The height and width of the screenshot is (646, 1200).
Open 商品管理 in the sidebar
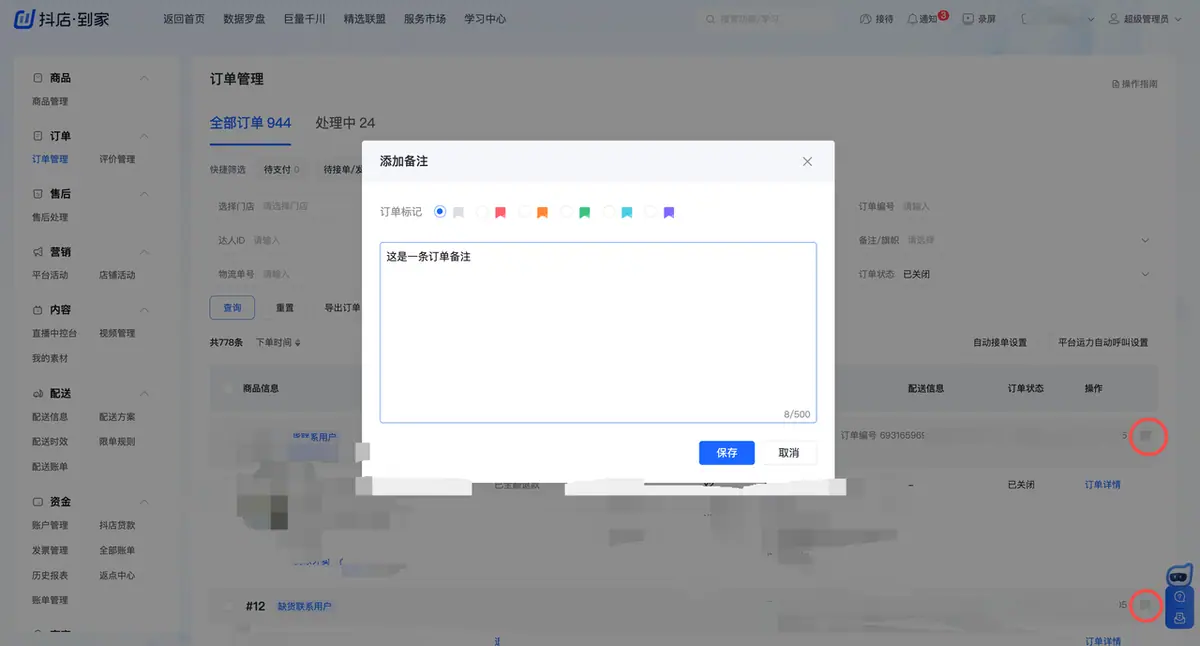[50, 101]
